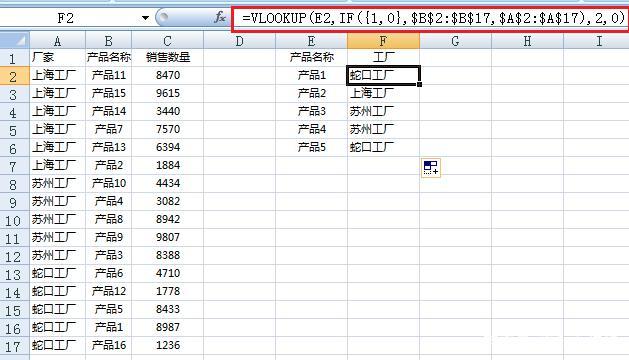
Task: Click cell B1 产品名称 header
Action: pos(108,58)
